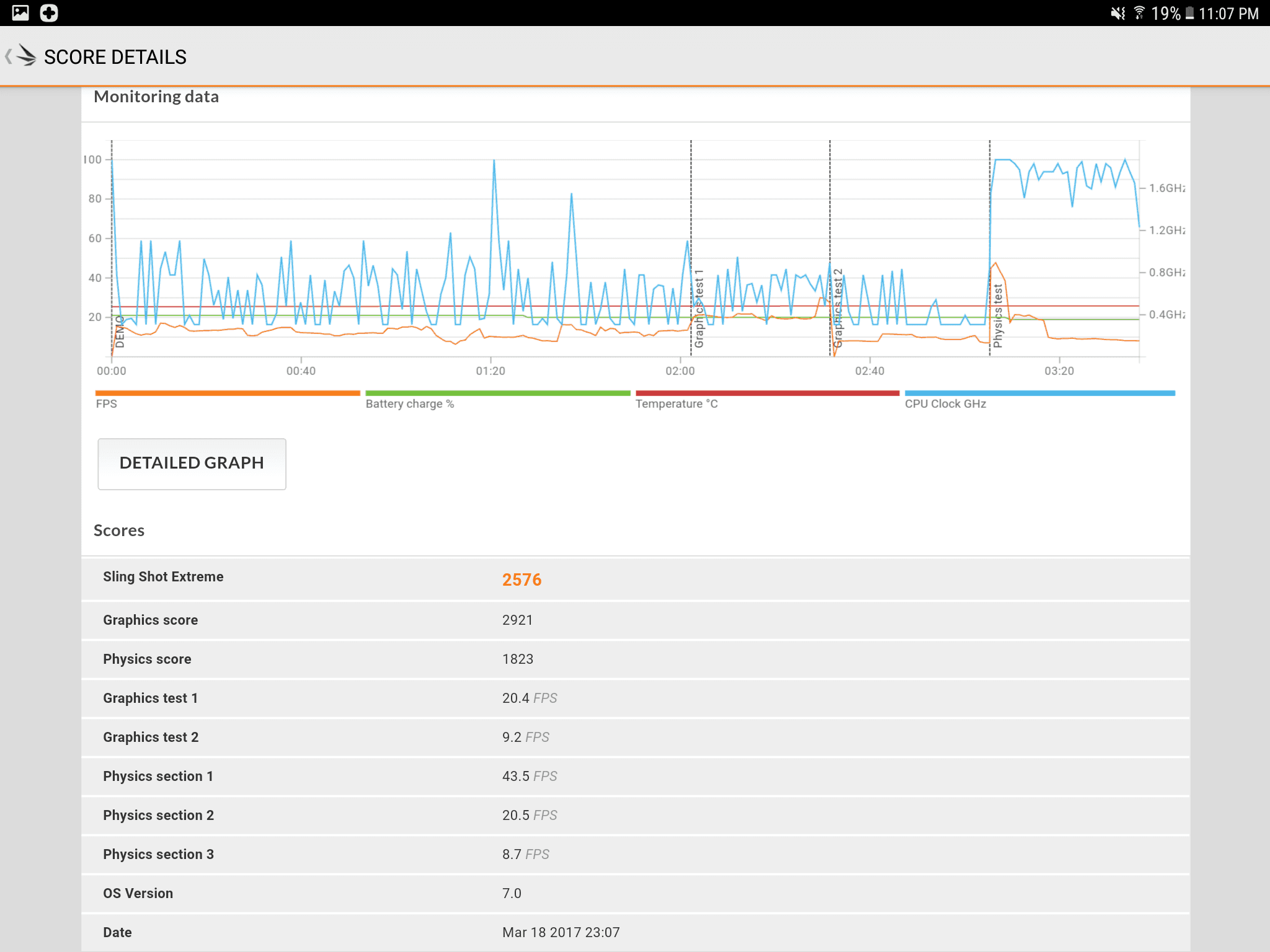Image resolution: width=1270 pixels, height=952 pixels.
Task: Tap the FPS legend label
Action: pyautogui.click(x=106, y=403)
